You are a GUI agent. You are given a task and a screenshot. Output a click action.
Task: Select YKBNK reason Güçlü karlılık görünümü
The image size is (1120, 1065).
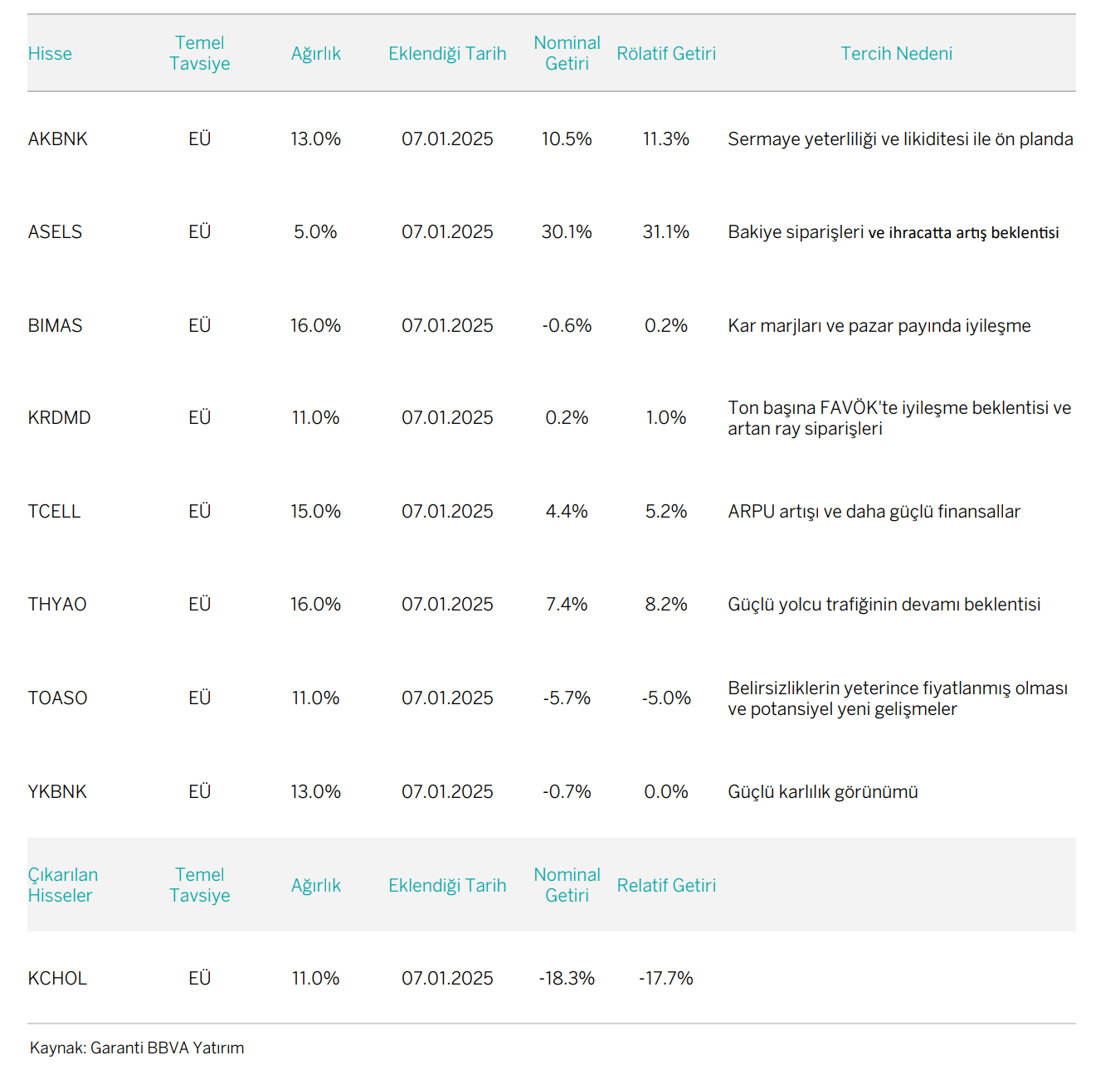click(x=823, y=792)
